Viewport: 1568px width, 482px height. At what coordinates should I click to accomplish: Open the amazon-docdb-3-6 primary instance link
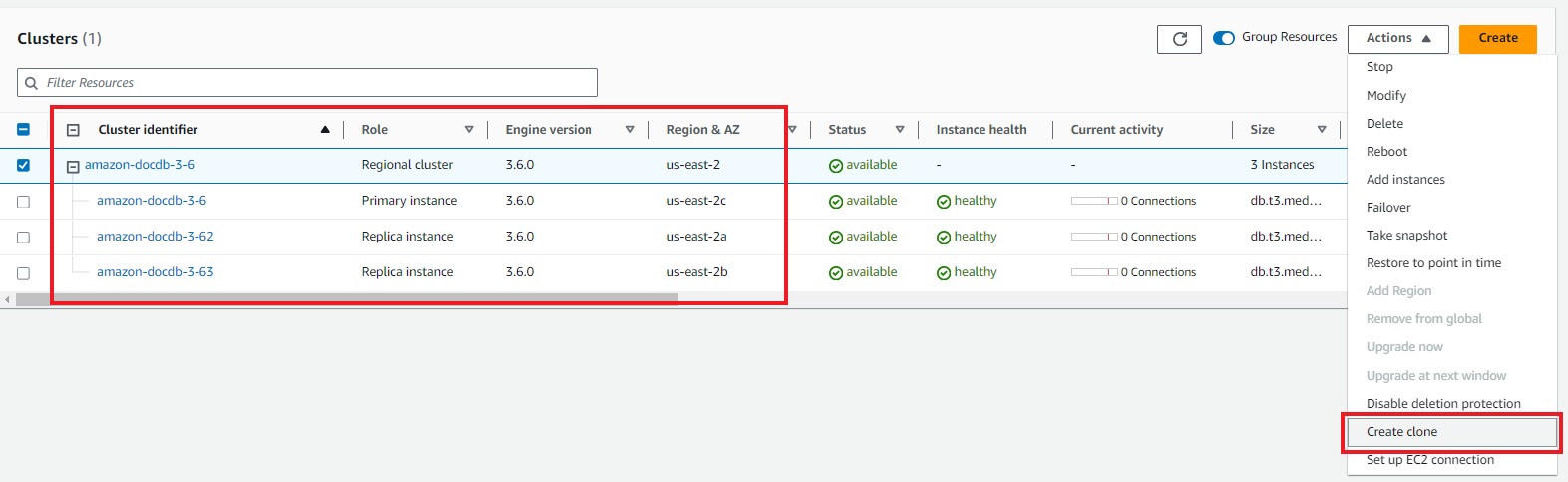152,201
